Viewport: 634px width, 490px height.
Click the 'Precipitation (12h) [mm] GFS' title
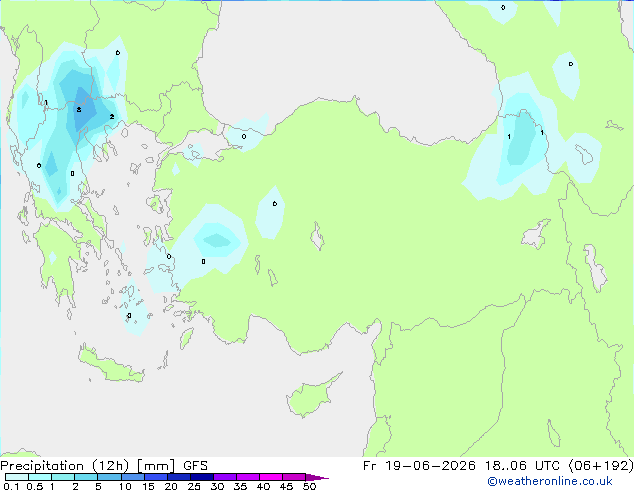click(x=104, y=466)
